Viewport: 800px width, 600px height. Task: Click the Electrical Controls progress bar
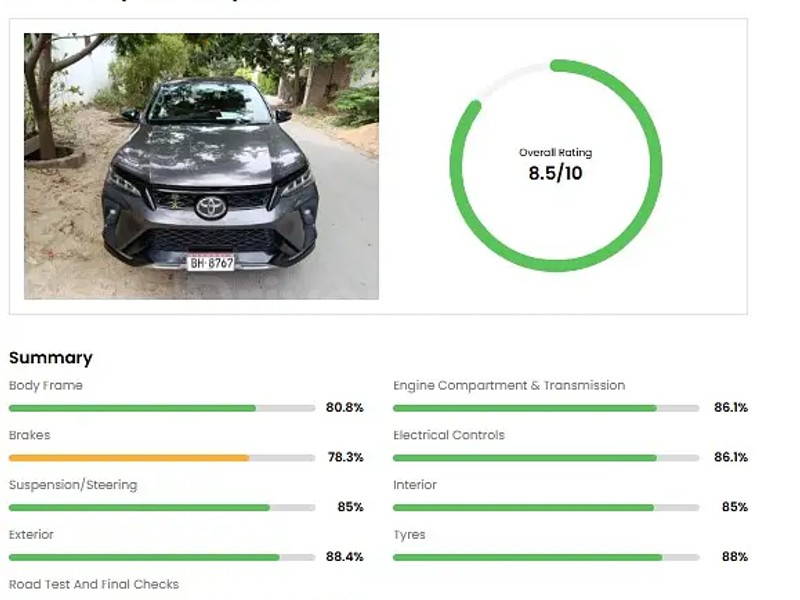(545, 458)
